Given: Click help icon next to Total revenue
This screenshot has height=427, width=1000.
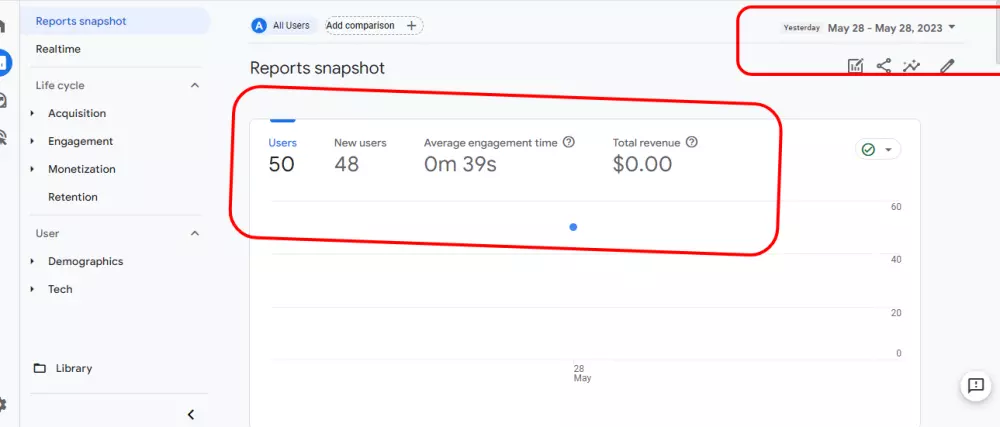Looking at the screenshot, I should pos(692,142).
